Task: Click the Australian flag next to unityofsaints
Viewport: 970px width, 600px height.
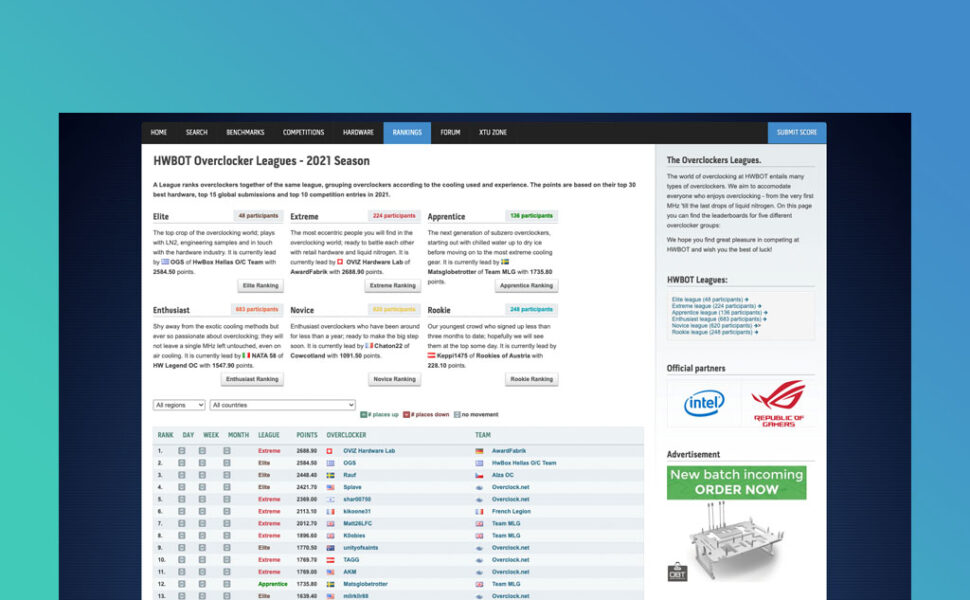Action: tap(330, 548)
